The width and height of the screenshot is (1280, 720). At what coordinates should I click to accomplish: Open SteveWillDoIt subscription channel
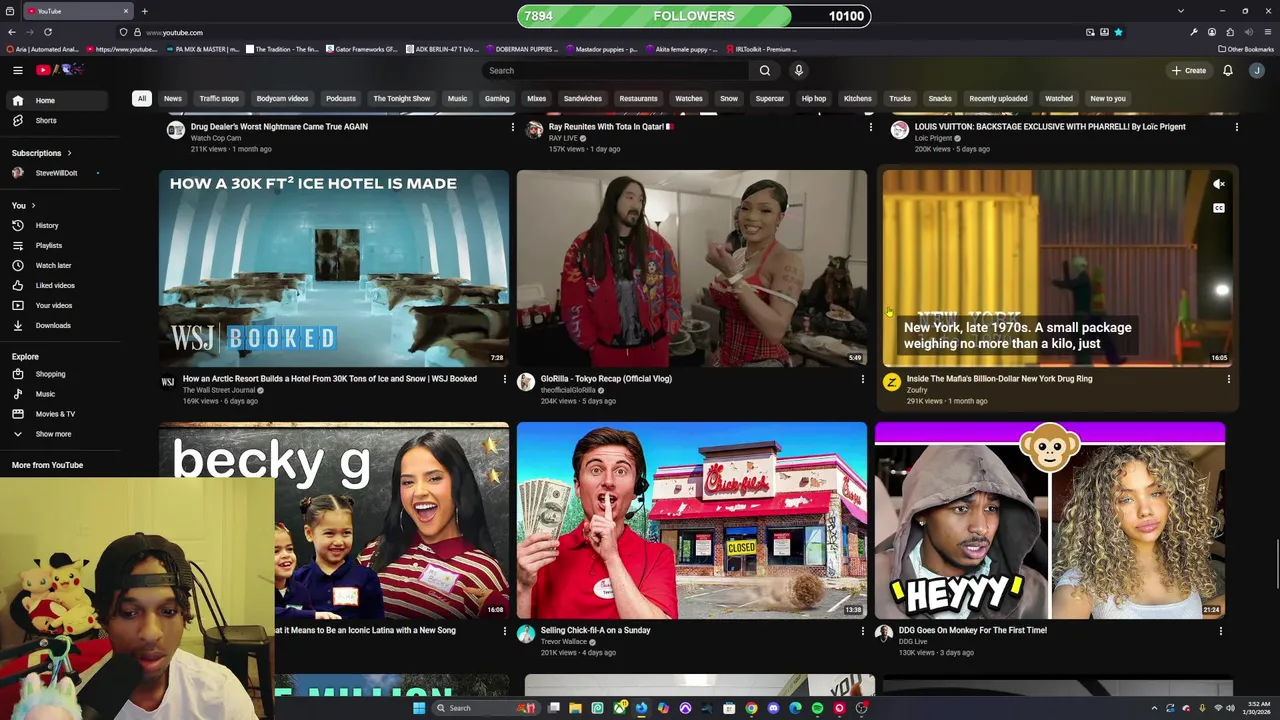point(57,173)
